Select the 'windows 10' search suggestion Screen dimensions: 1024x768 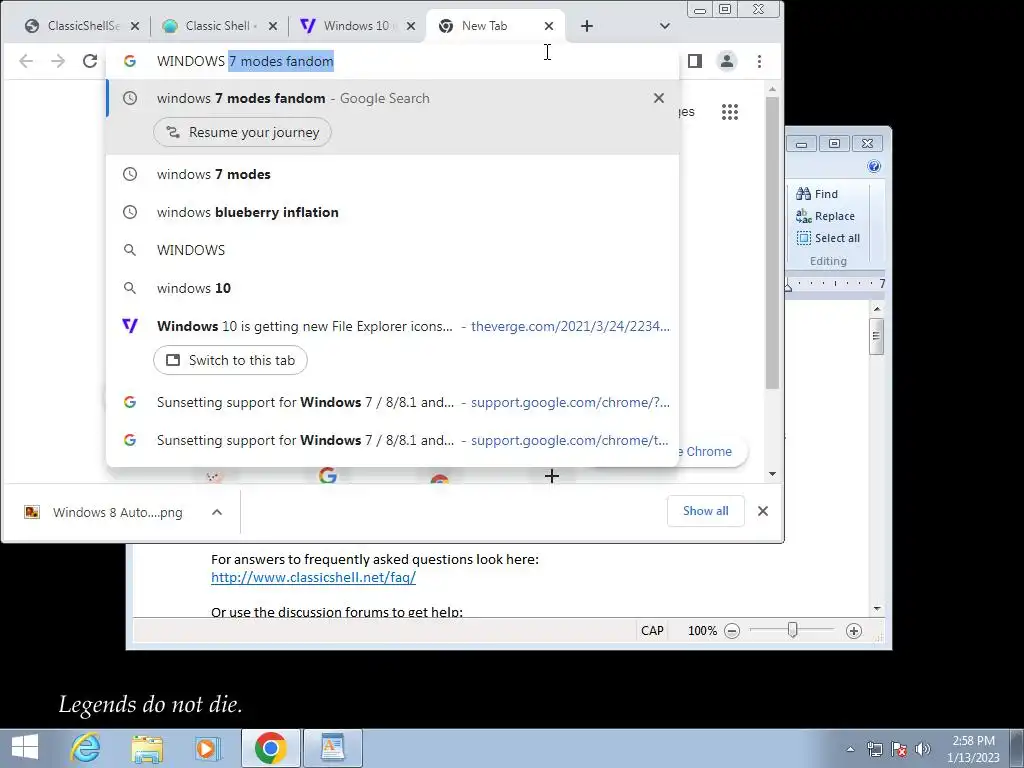click(392, 288)
